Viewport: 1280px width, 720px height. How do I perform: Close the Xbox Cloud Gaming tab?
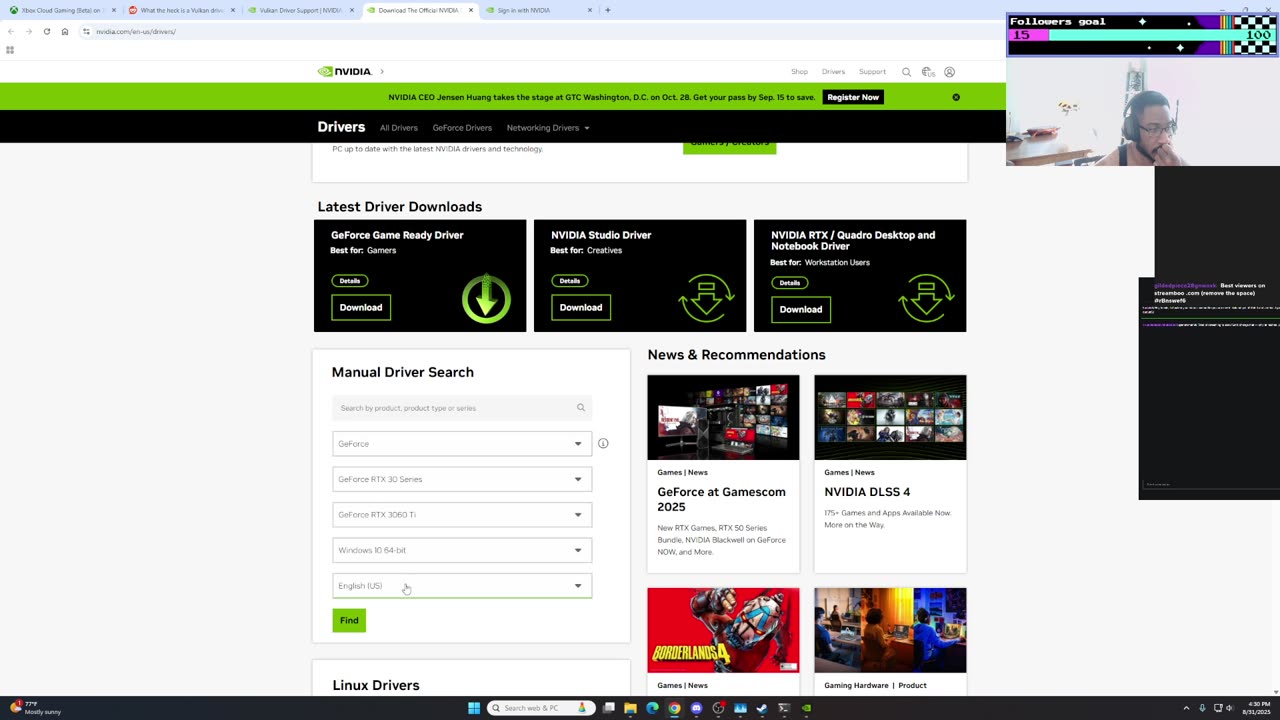pos(113,10)
